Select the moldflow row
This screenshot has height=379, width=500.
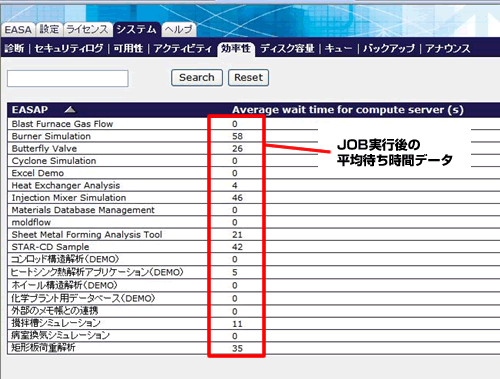click(x=253, y=222)
